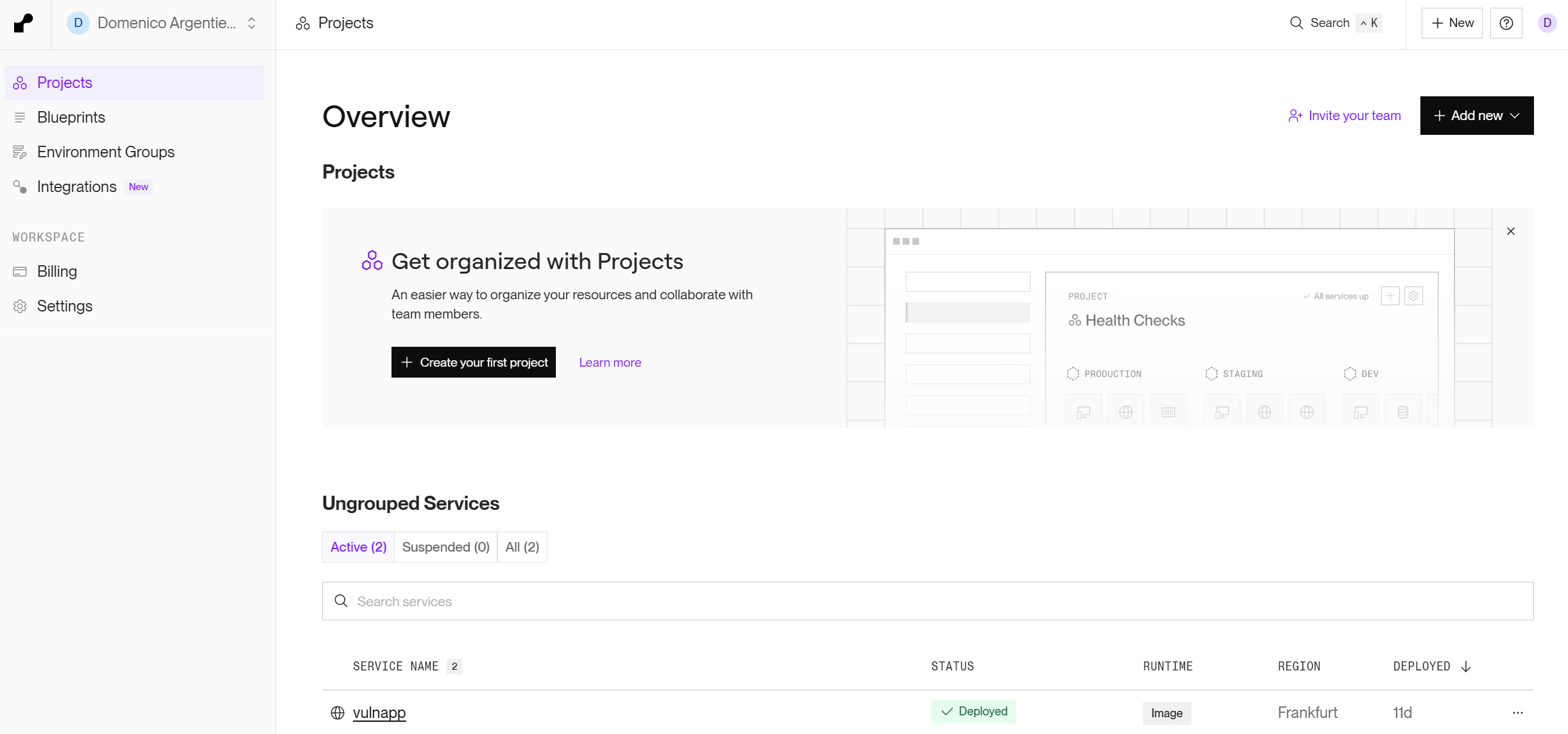Click the search magnifier icon in header
The image size is (1568, 734).
(x=1297, y=23)
